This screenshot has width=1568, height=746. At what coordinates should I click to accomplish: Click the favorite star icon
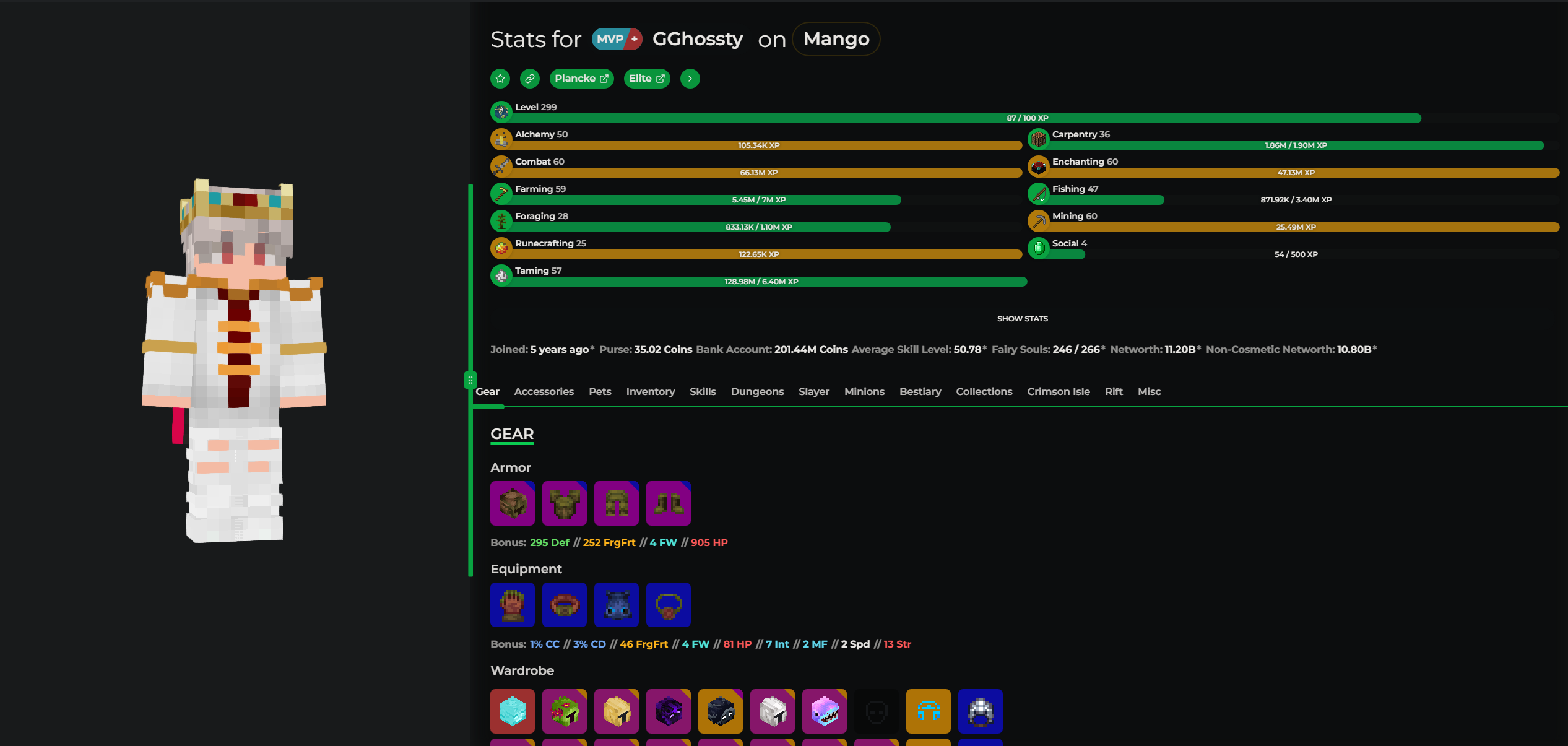[x=500, y=79]
